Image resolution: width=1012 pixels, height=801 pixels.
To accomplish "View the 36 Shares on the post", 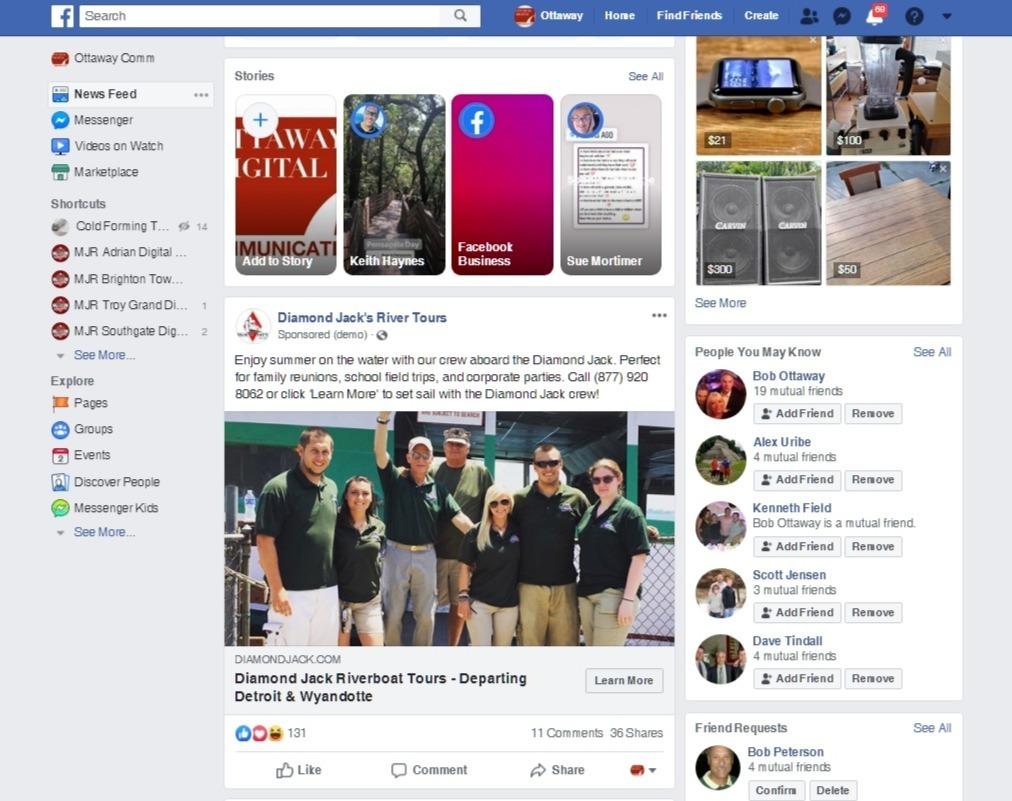I will pos(636,733).
